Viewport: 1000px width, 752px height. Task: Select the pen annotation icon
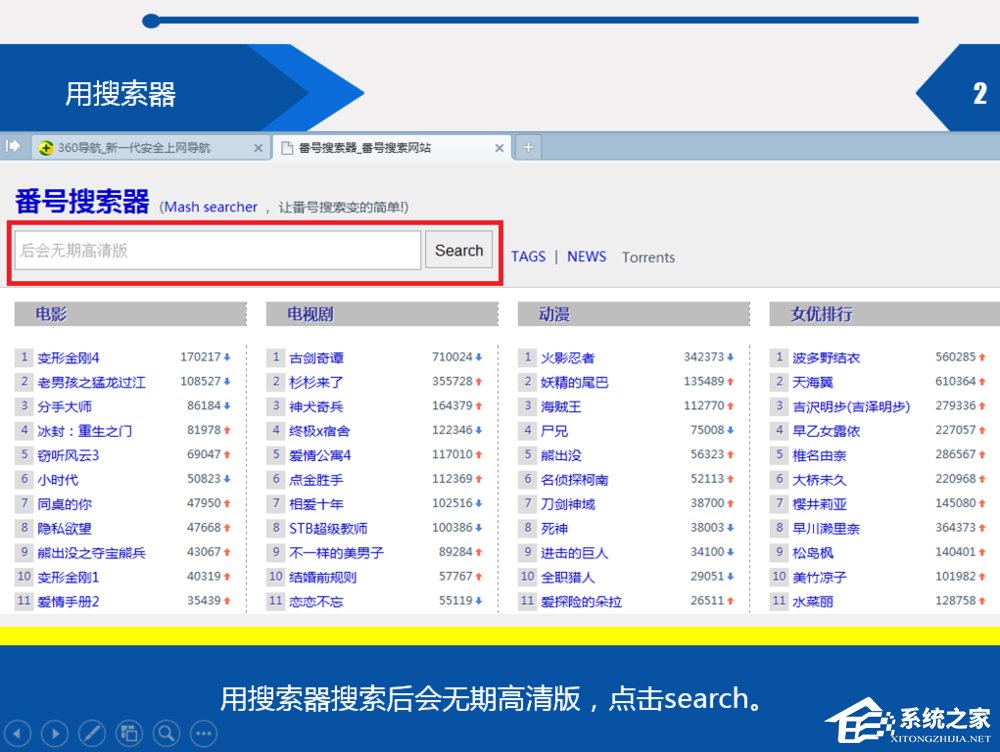[x=92, y=733]
